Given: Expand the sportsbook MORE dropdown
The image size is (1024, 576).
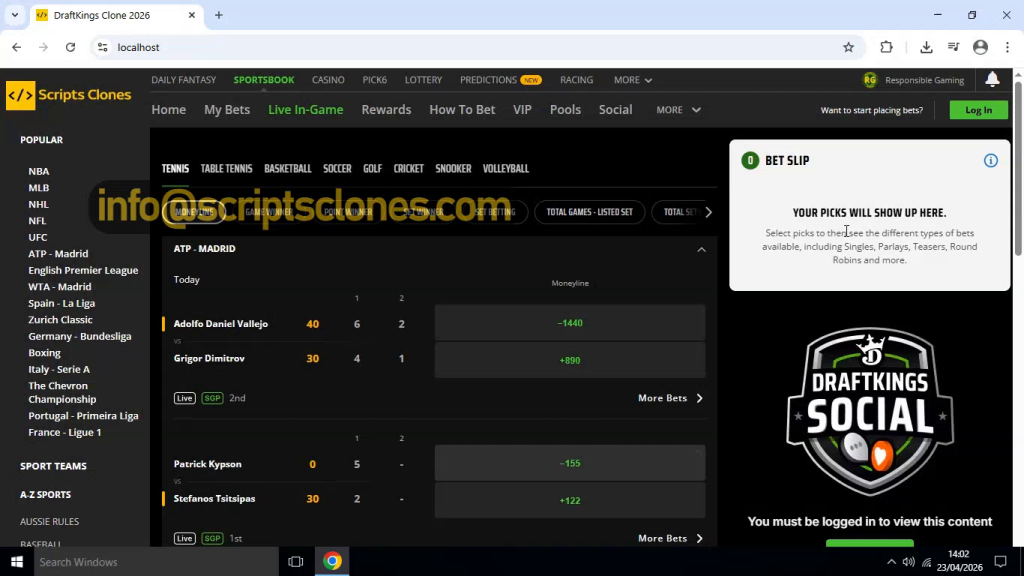Looking at the screenshot, I should point(679,110).
